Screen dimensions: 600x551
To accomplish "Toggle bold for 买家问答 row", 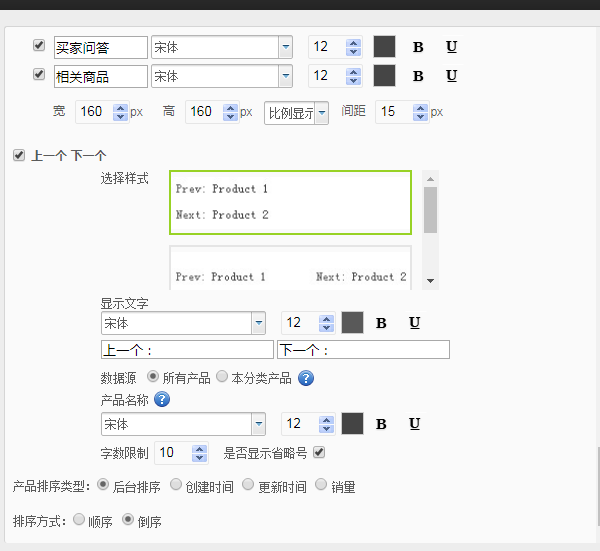I will (418, 47).
